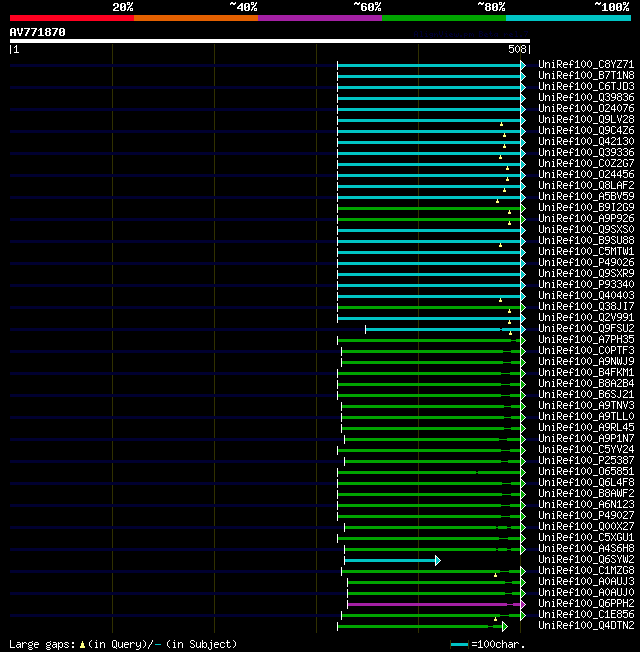Click the purple Q6PPH2 alignment bar
The width and height of the screenshot is (640, 652).
tap(436, 604)
